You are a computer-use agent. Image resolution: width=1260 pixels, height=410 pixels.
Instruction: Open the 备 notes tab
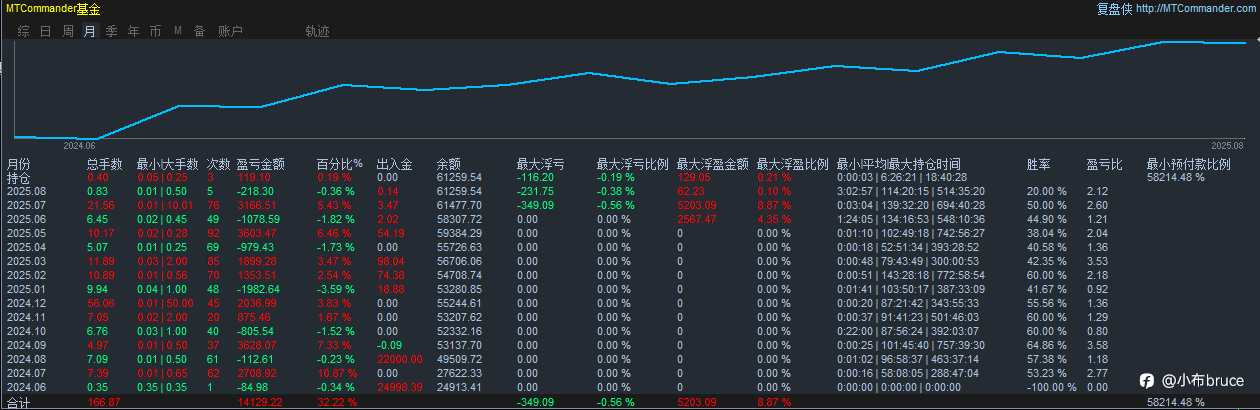(x=199, y=31)
